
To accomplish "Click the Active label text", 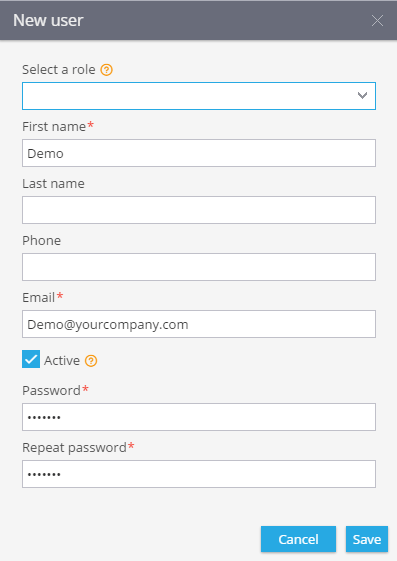I will click(62, 361).
